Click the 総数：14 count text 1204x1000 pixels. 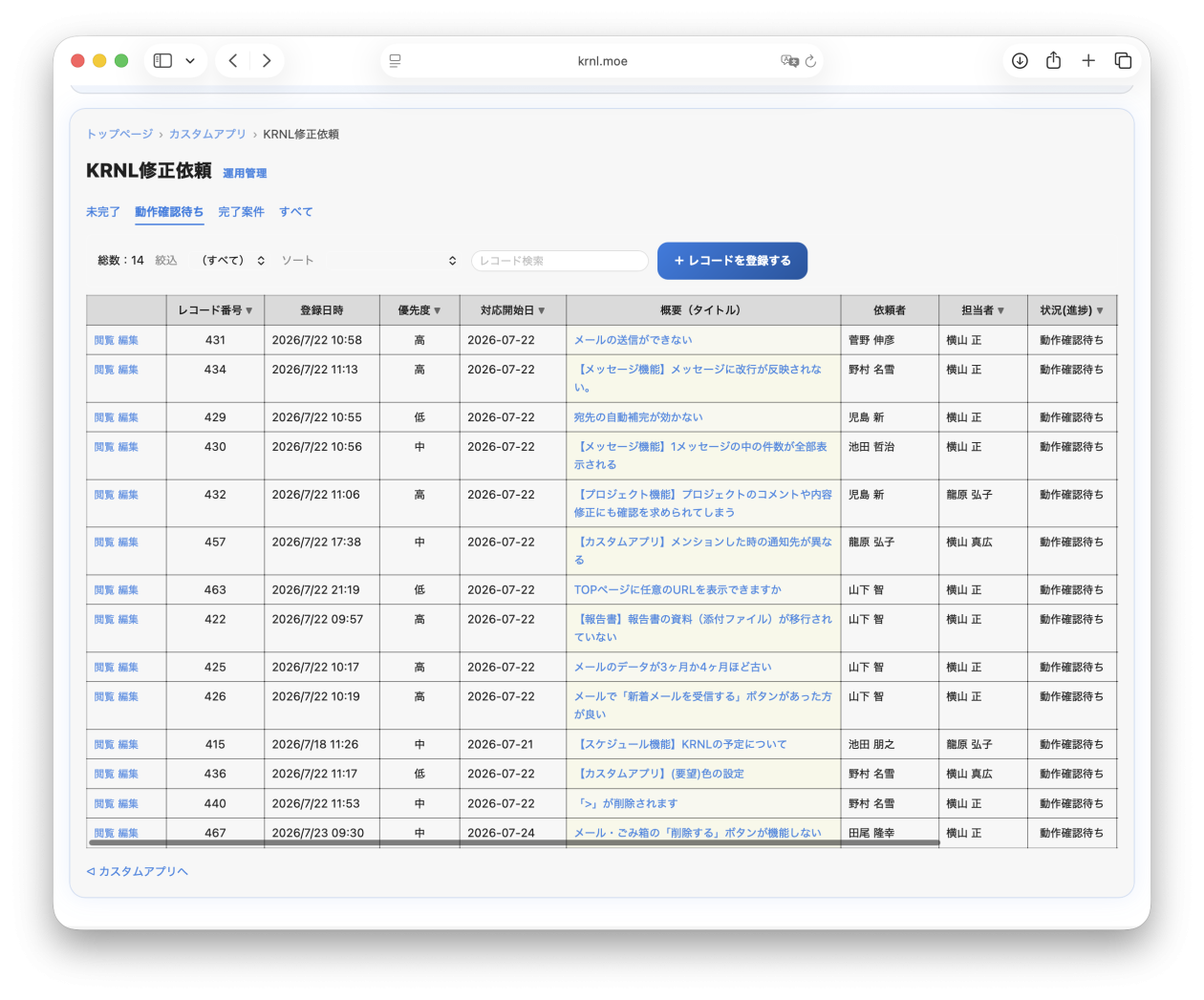click(x=120, y=261)
